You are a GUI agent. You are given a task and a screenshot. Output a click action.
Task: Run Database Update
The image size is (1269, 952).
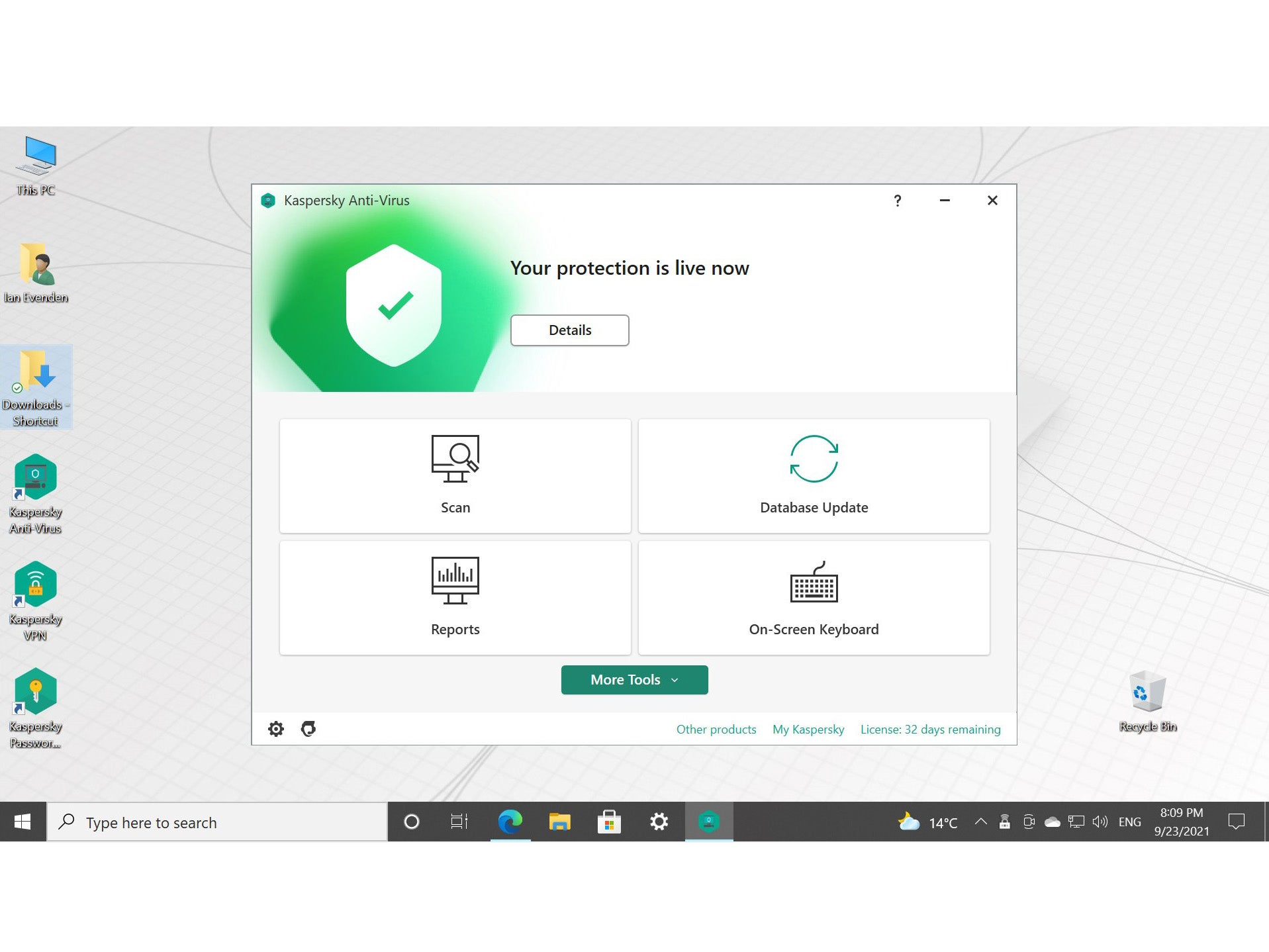click(814, 475)
